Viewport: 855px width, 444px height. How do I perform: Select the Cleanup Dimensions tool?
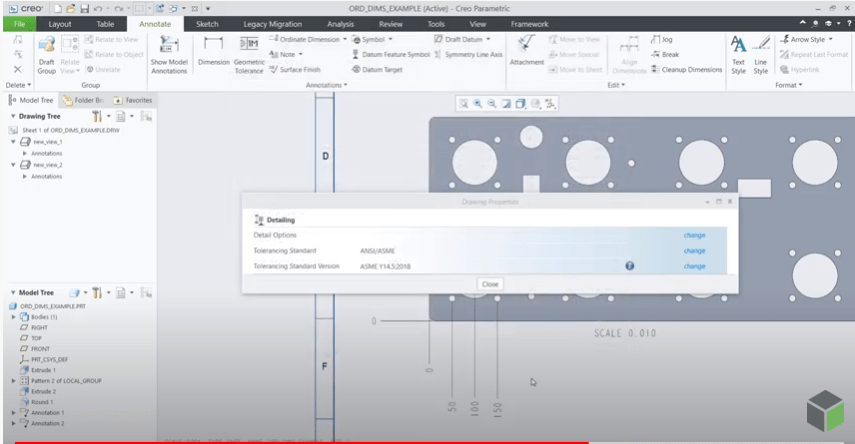pos(686,69)
